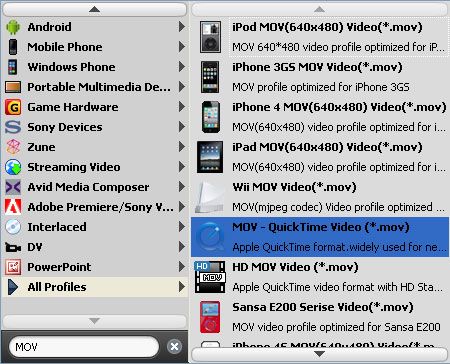
Task: Expand the PowerPoint submenu arrow
Action: (x=182, y=267)
